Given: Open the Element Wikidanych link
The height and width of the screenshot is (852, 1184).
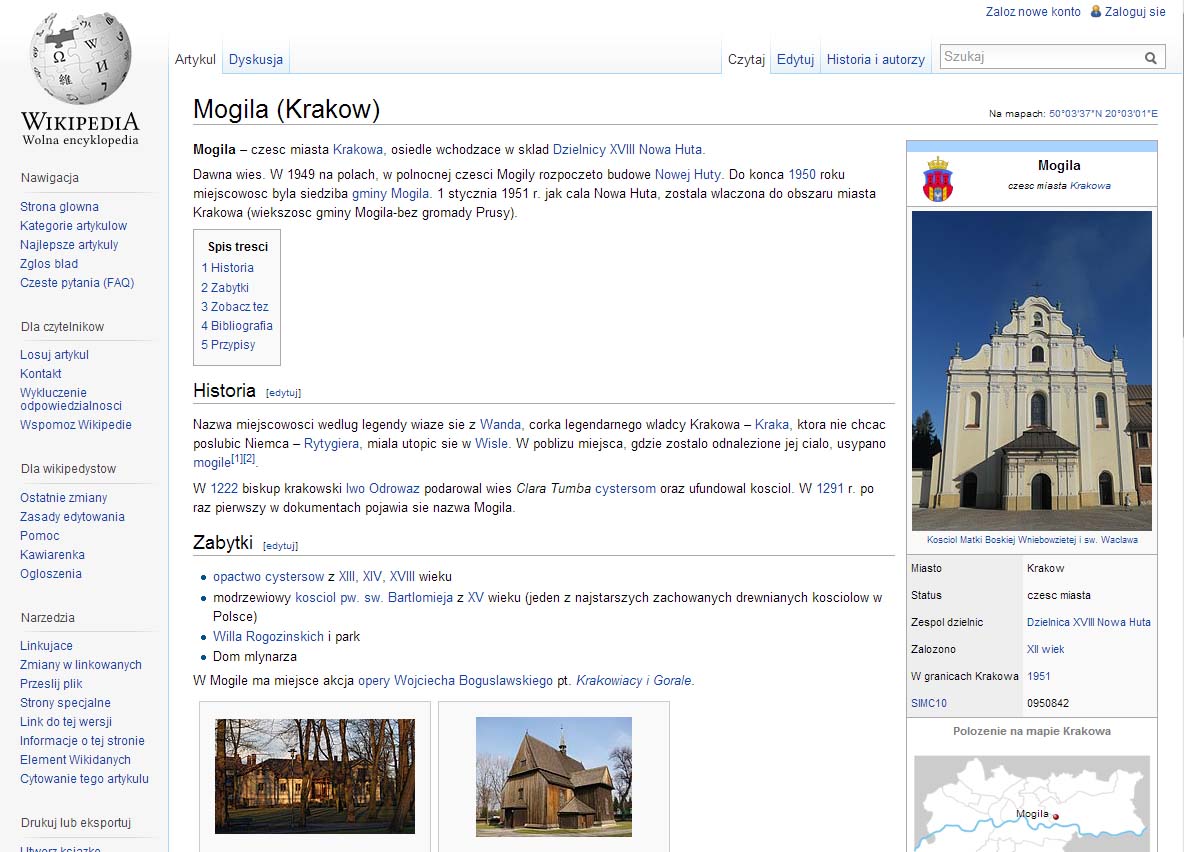Looking at the screenshot, I should pyautogui.click(x=76, y=759).
